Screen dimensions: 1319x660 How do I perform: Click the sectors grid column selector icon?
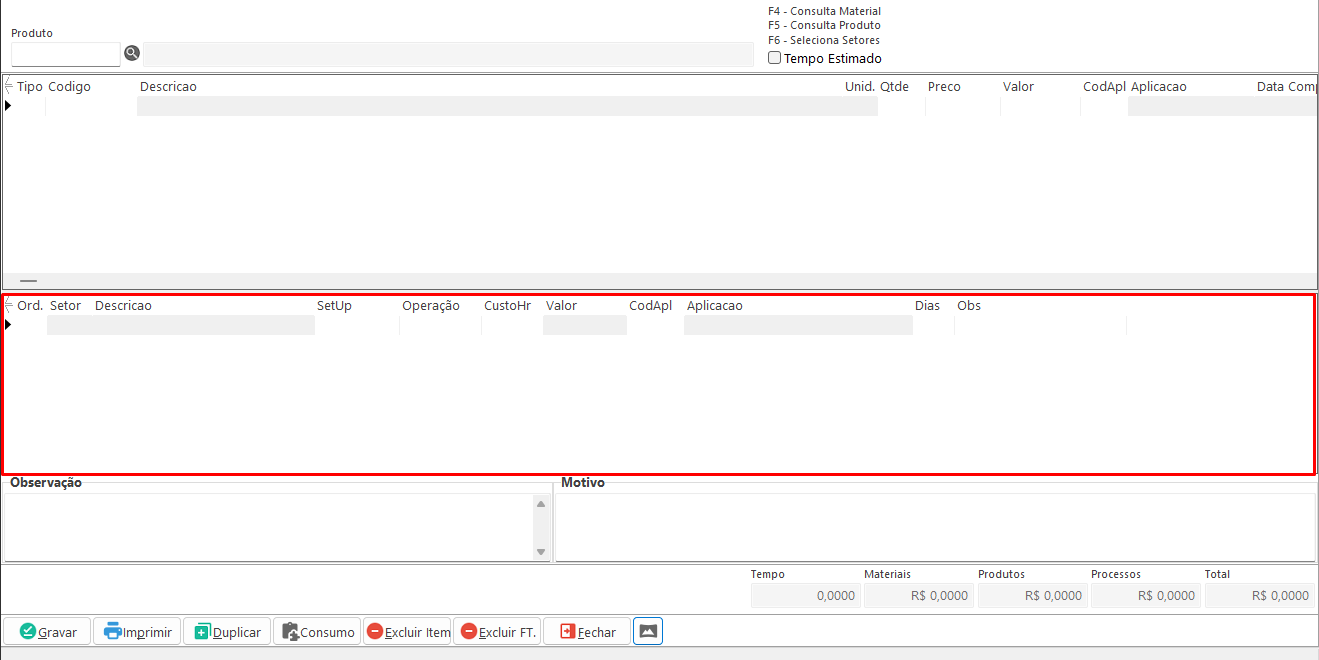[9, 305]
